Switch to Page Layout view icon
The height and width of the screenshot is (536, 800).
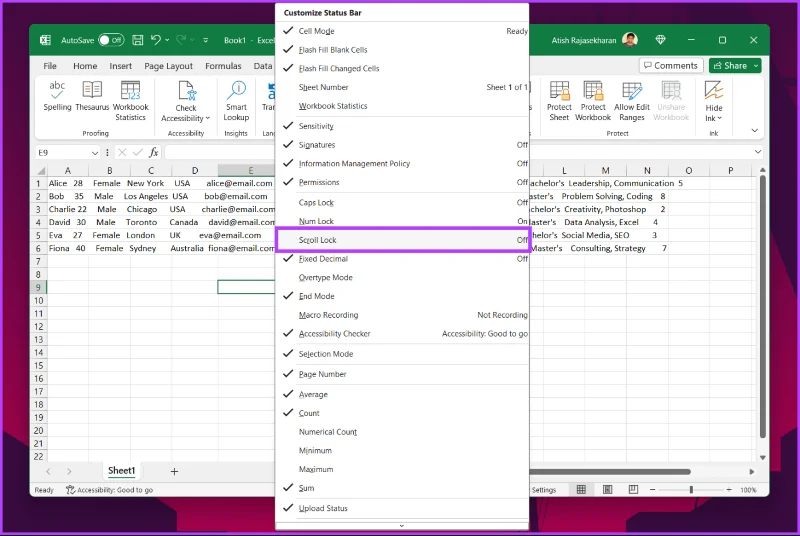tap(607, 490)
